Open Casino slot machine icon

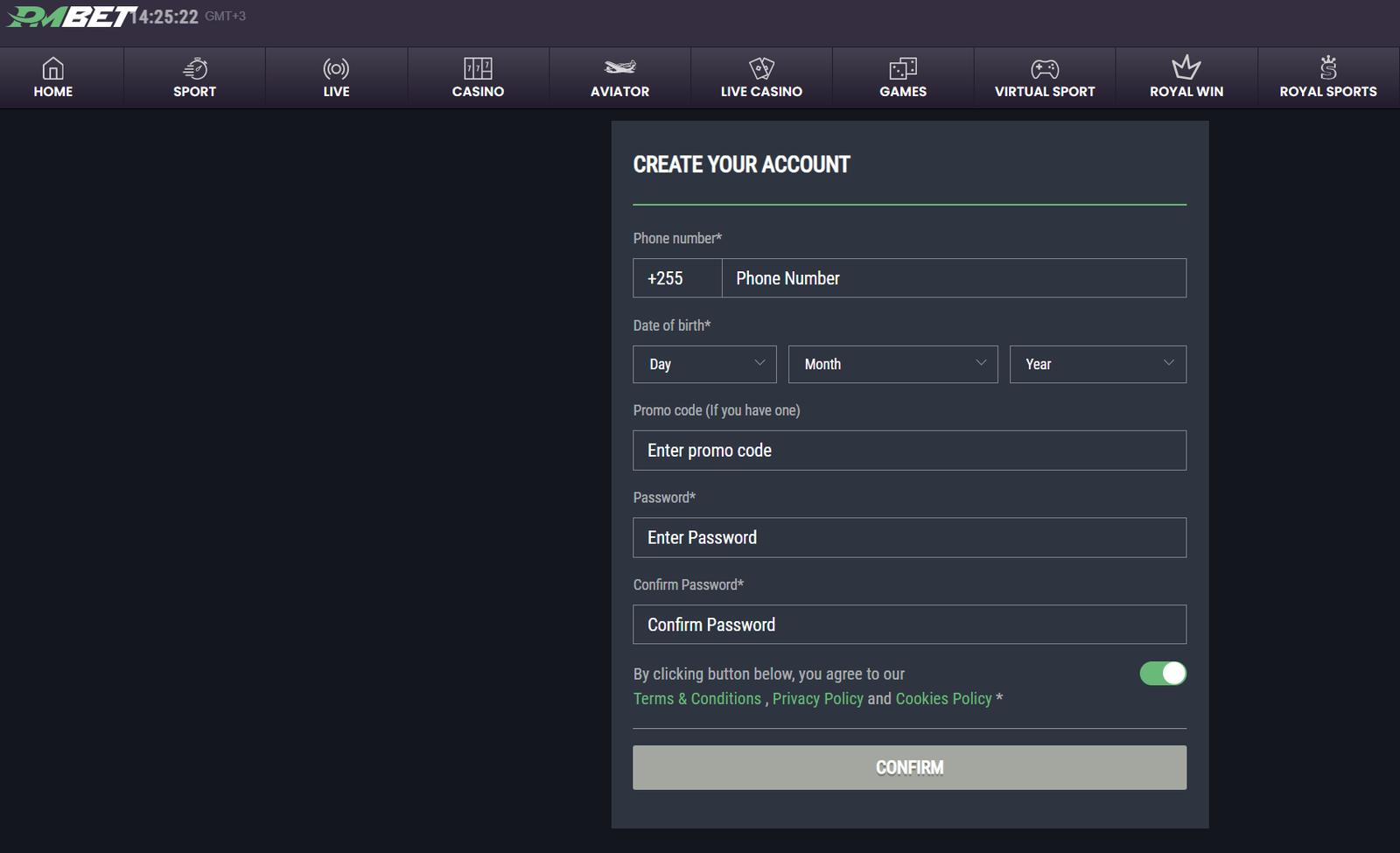(x=478, y=68)
